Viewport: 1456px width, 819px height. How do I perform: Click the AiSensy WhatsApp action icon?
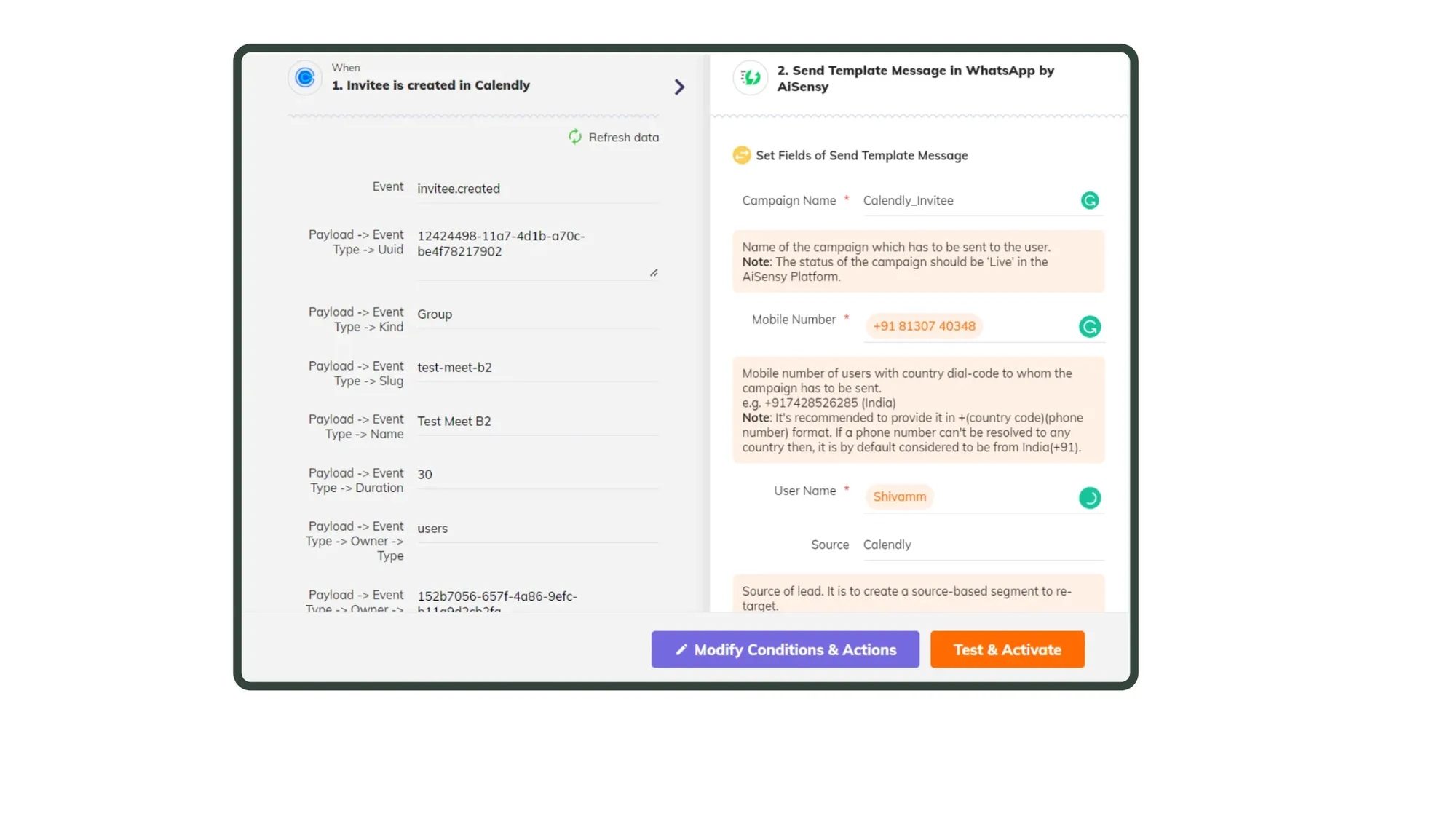[x=749, y=78]
